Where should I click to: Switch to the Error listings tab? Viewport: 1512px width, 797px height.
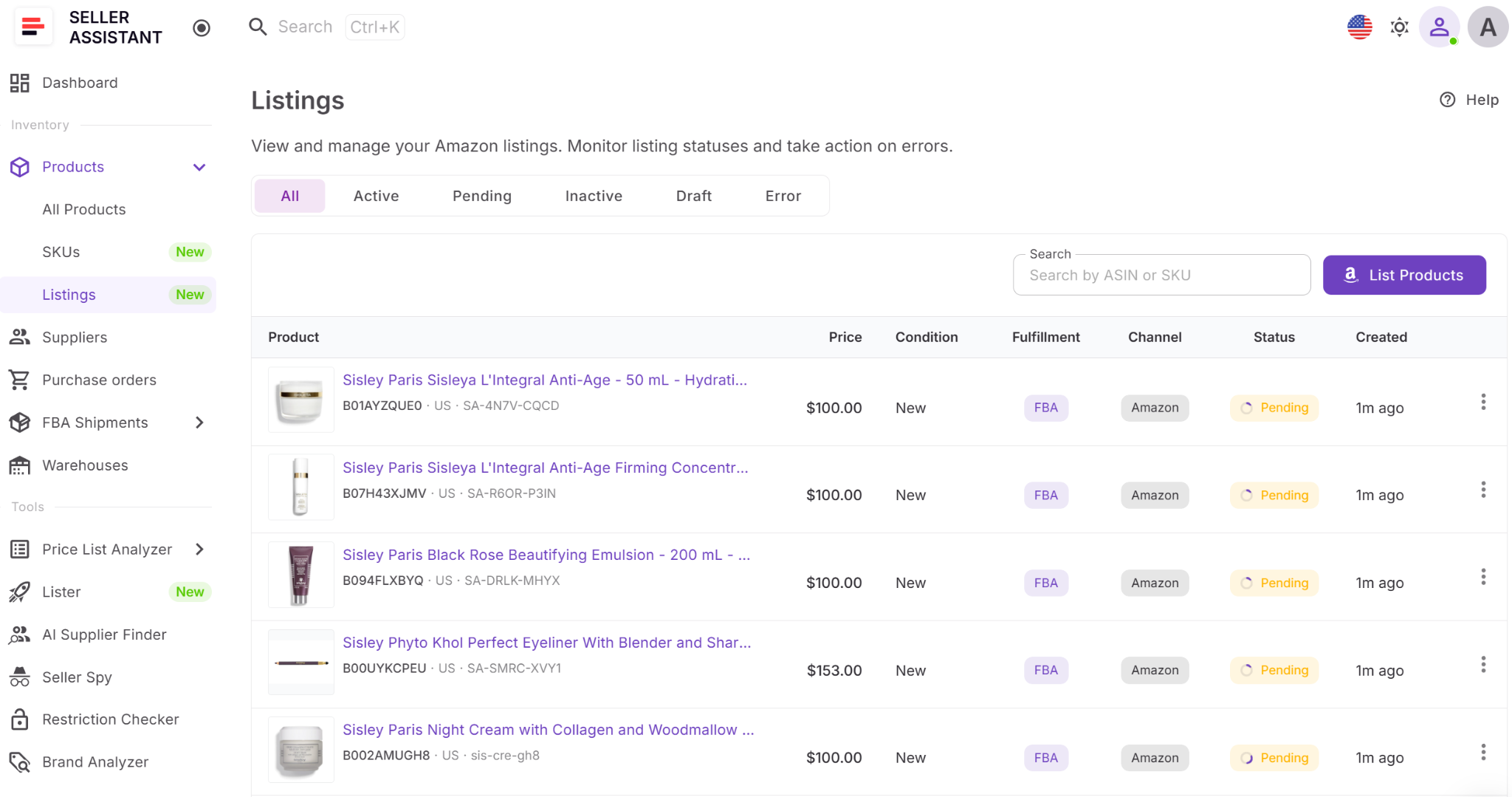pyautogui.click(x=783, y=196)
